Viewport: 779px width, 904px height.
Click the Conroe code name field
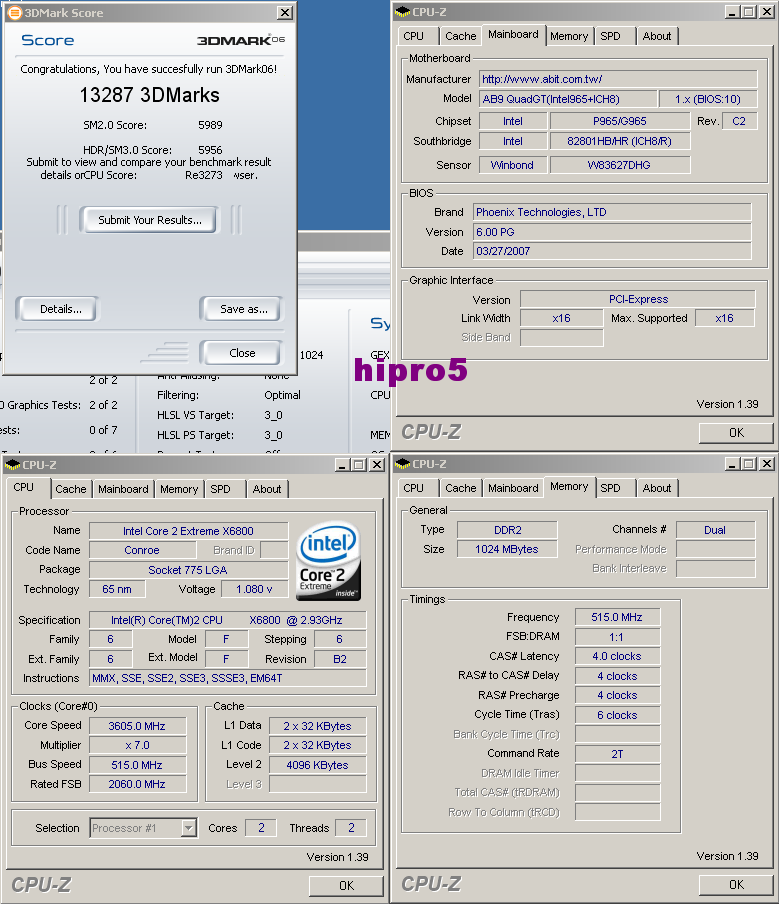pos(142,550)
